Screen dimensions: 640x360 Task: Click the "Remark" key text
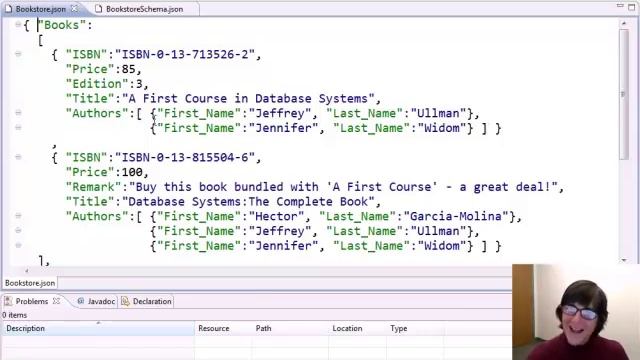(x=93, y=187)
